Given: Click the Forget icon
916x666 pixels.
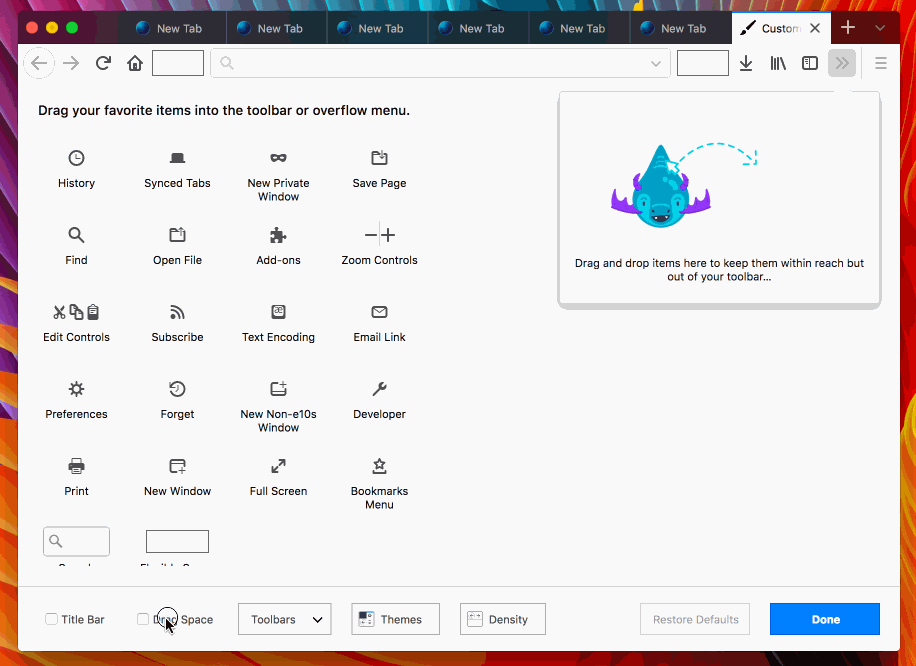Looking at the screenshot, I should [178, 389].
